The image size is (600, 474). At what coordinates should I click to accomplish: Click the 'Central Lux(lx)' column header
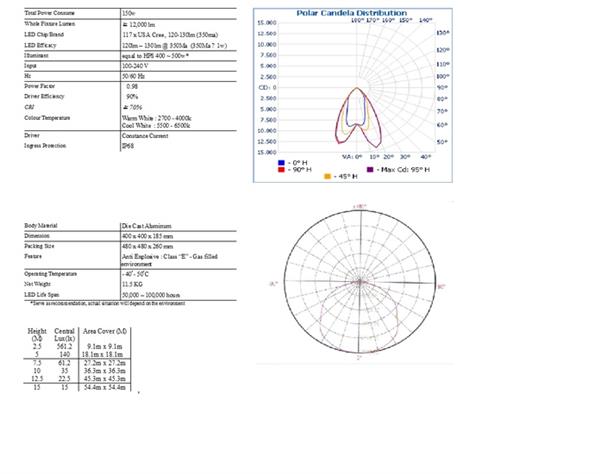pos(64,335)
